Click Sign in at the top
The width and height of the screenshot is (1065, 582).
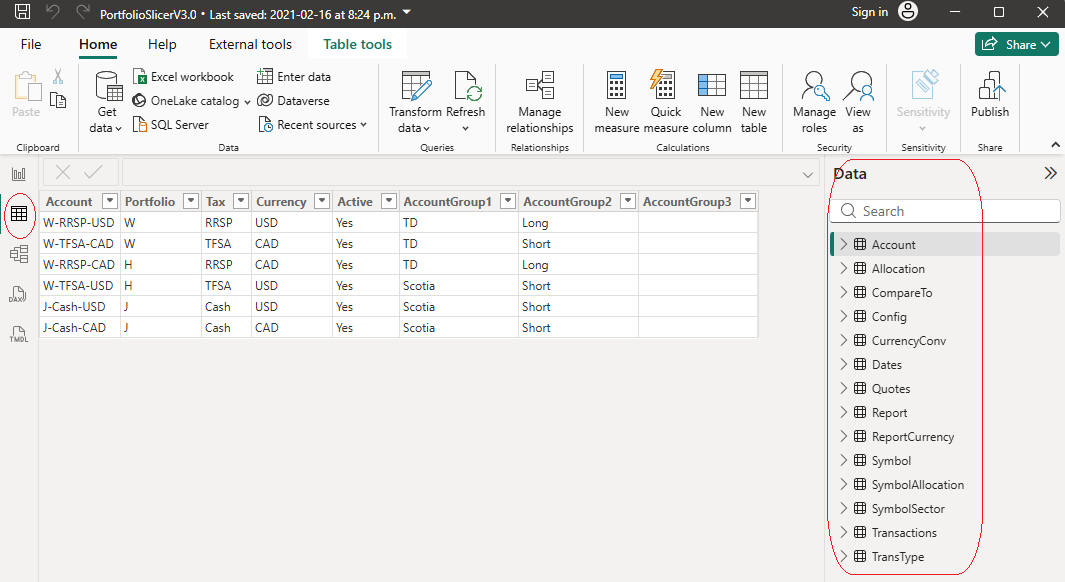869,12
